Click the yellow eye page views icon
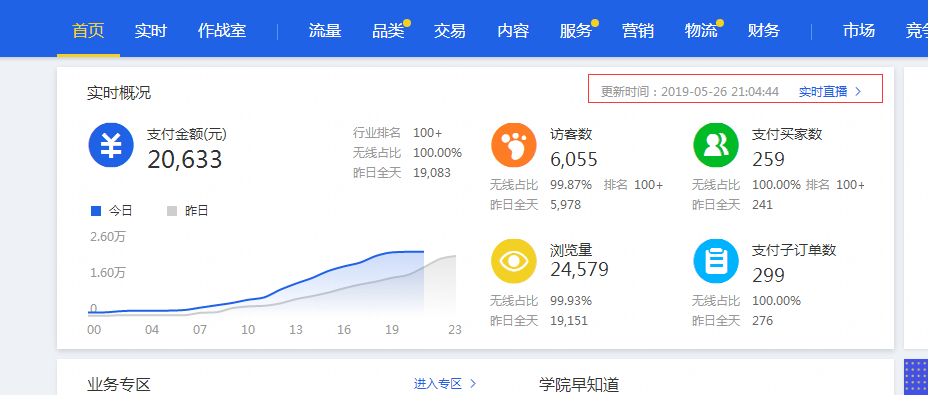This screenshot has width=928, height=395. click(x=514, y=261)
